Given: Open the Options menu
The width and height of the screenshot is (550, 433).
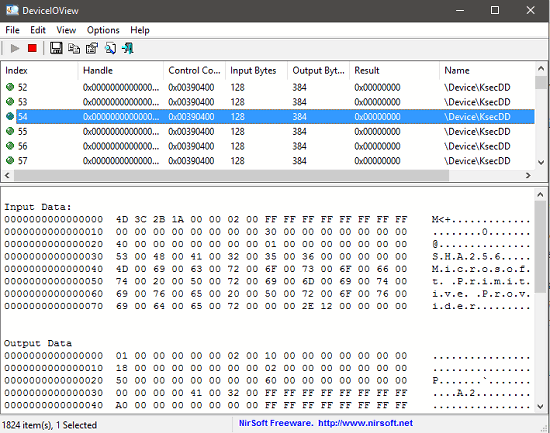Looking at the screenshot, I should (x=103, y=30).
